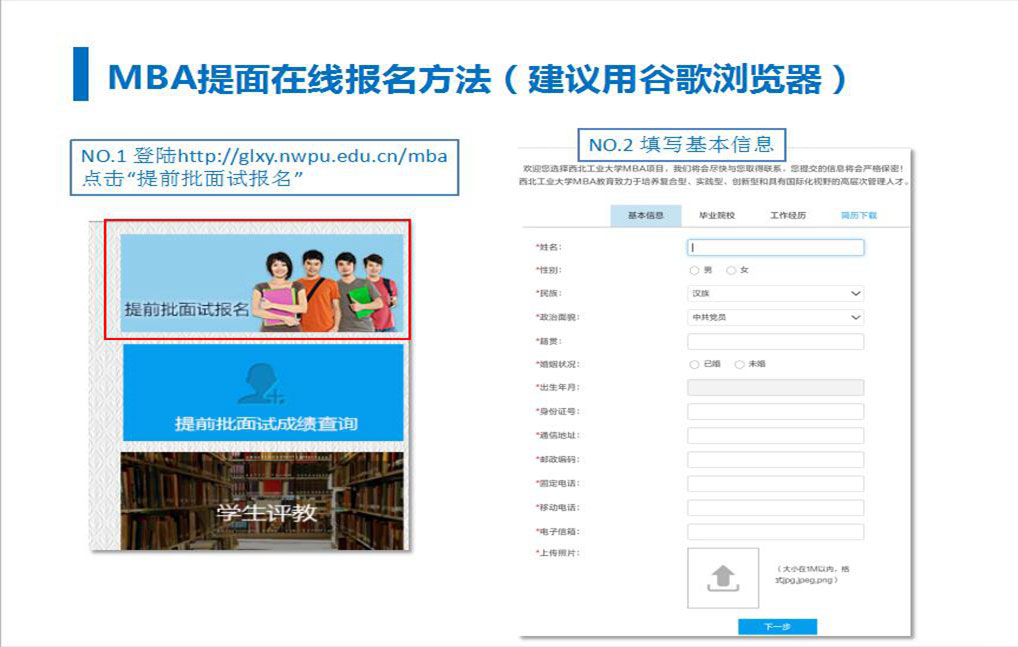
Task: Select the 已婚 radio button
Action: pyautogui.click(x=694, y=365)
